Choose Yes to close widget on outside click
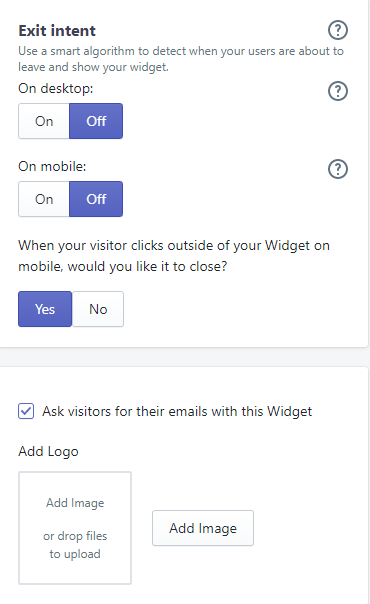 tap(45, 309)
